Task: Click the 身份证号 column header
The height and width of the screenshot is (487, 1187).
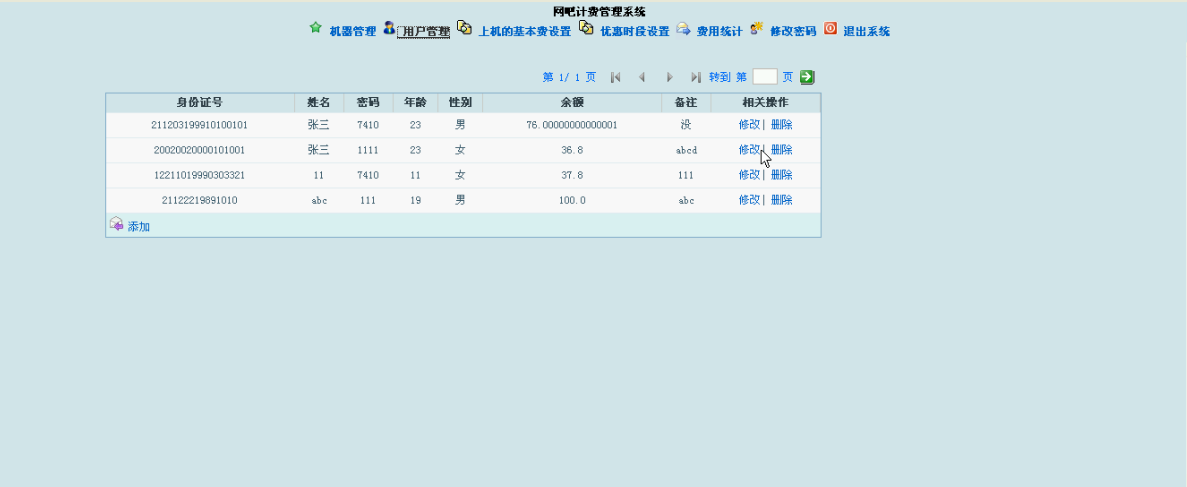Action: pyautogui.click(x=200, y=102)
